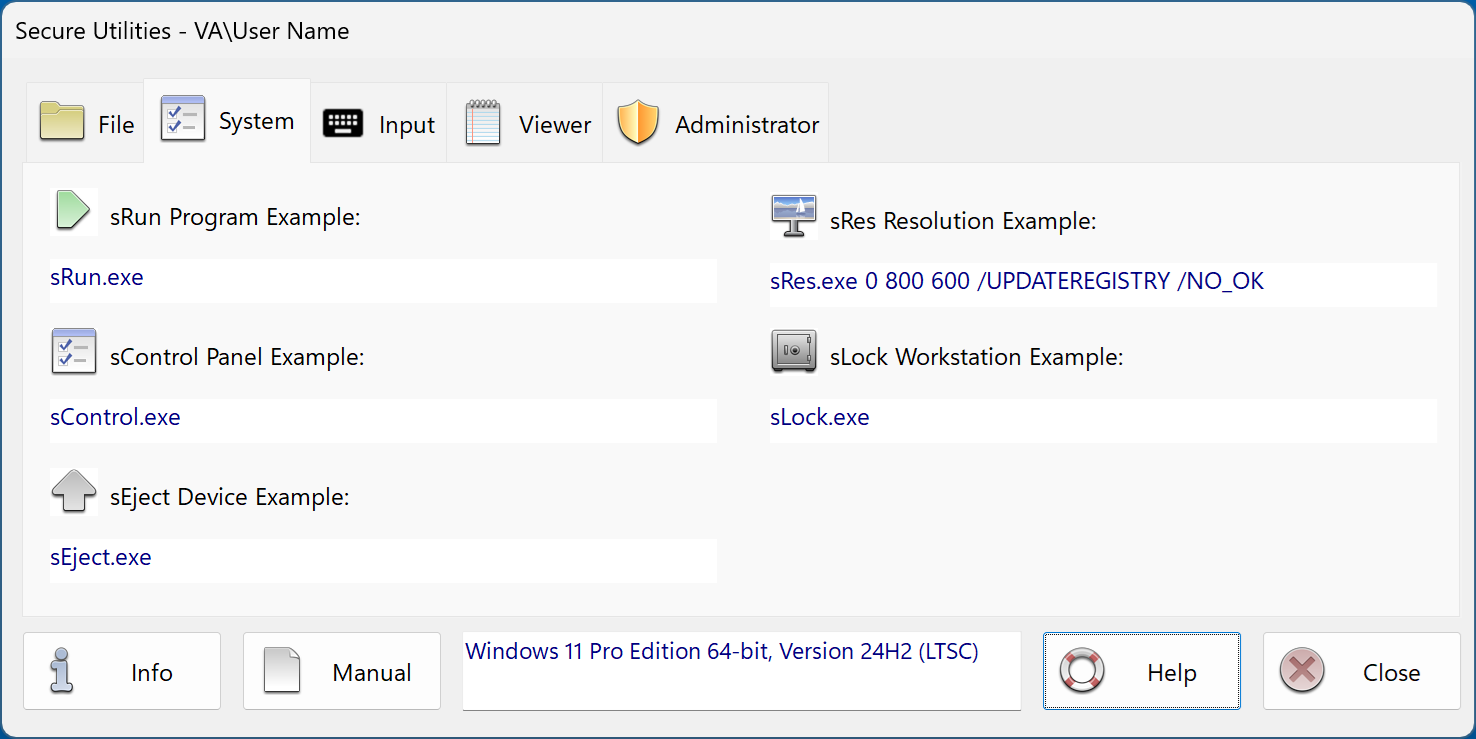Click the Info figure icon

pyautogui.click(x=60, y=671)
